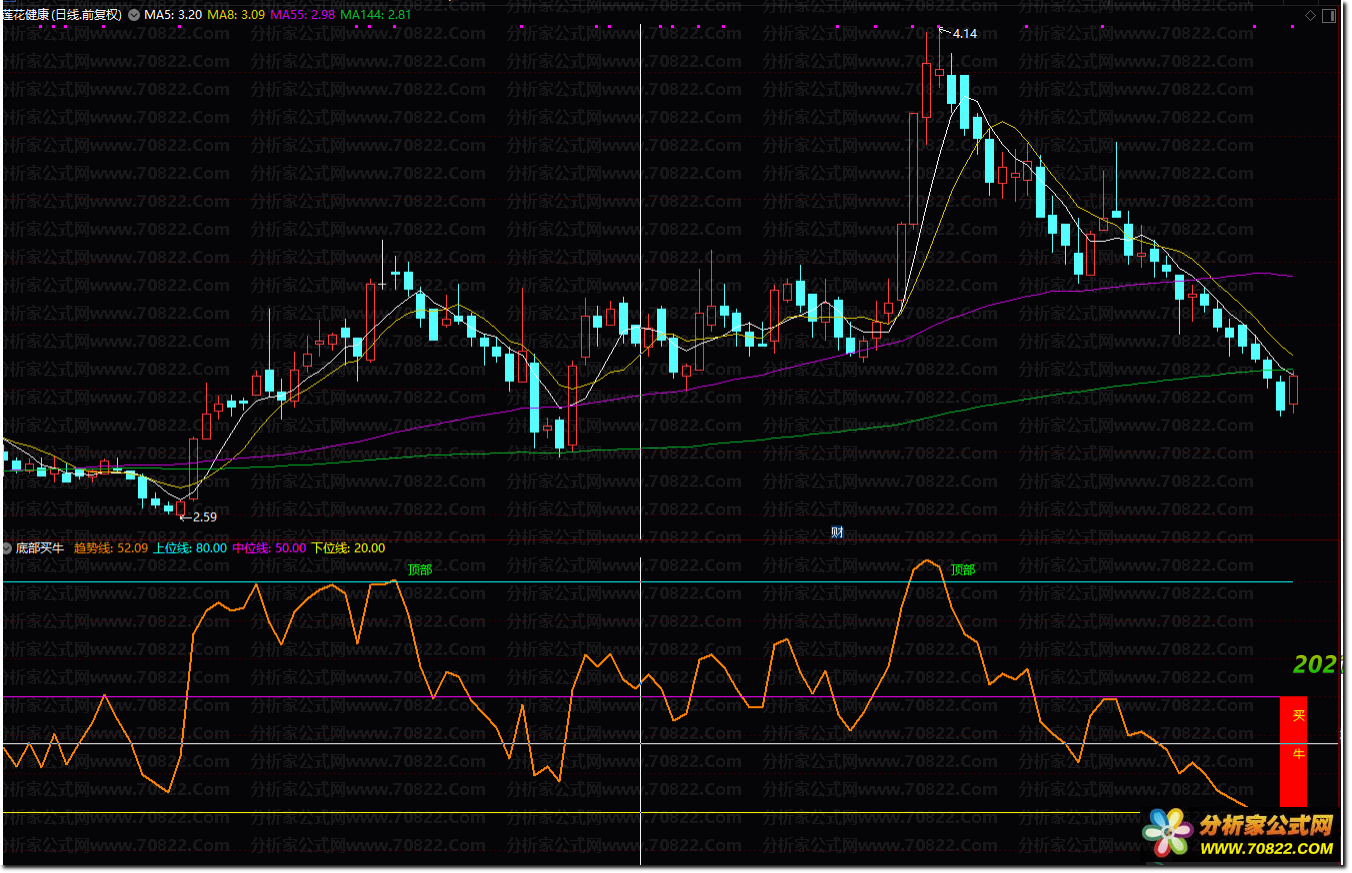The image size is (1352, 873).
Task: Select the MA5: 3.20 label
Action: pos(173,15)
